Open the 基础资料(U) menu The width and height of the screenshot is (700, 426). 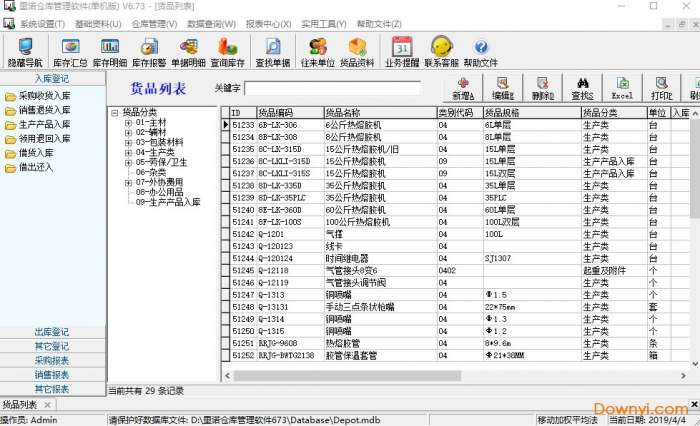(x=98, y=24)
